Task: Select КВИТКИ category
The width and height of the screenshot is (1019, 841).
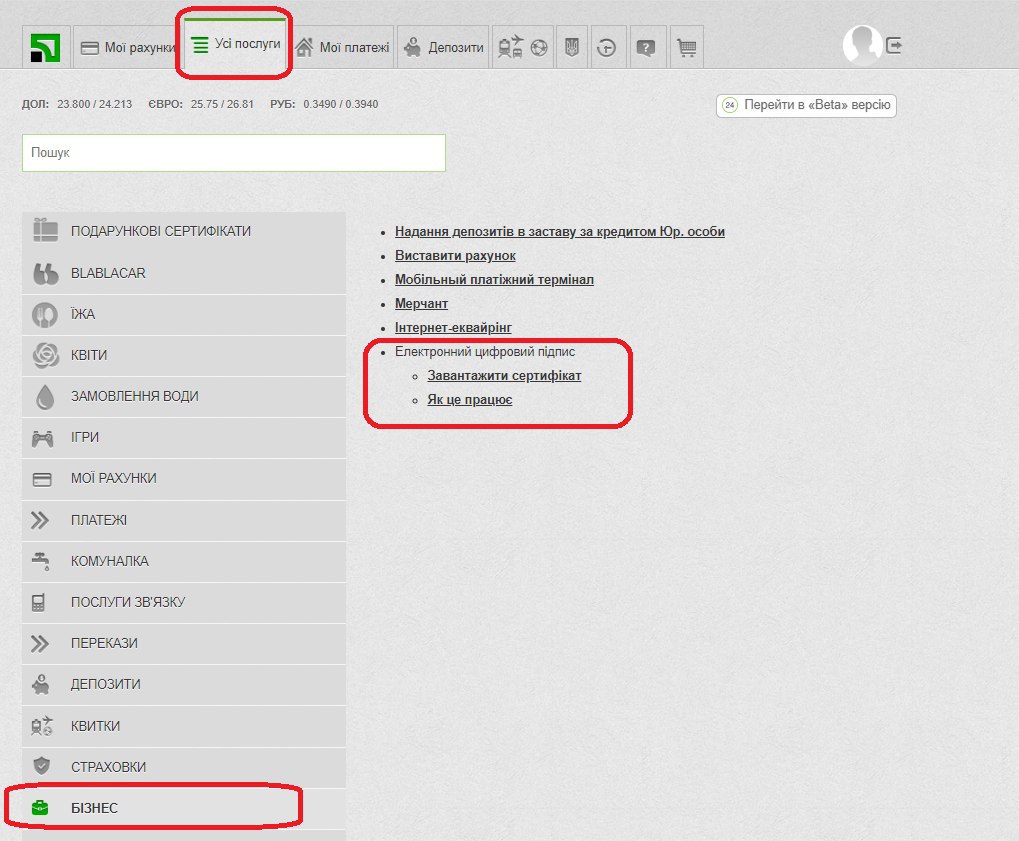Action: [184, 727]
